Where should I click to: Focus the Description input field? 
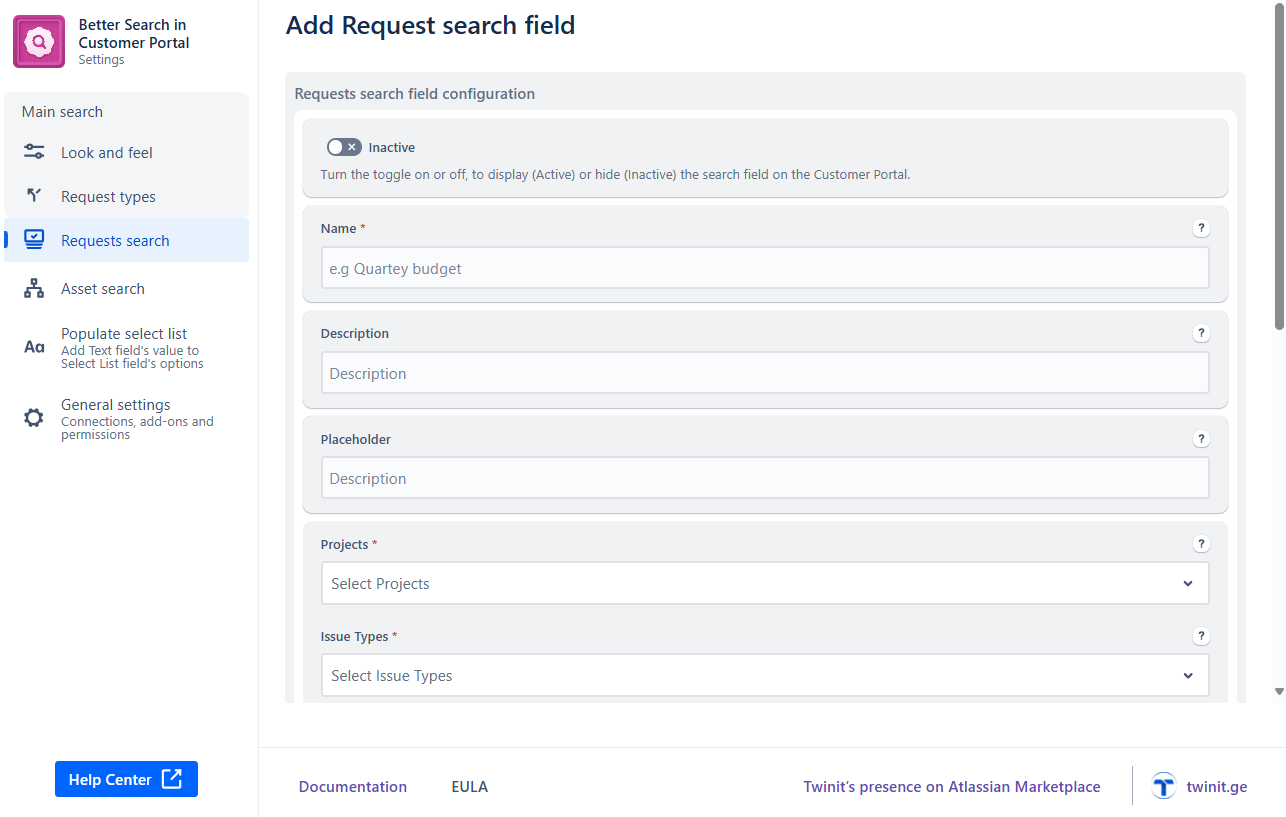[x=765, y=373]
